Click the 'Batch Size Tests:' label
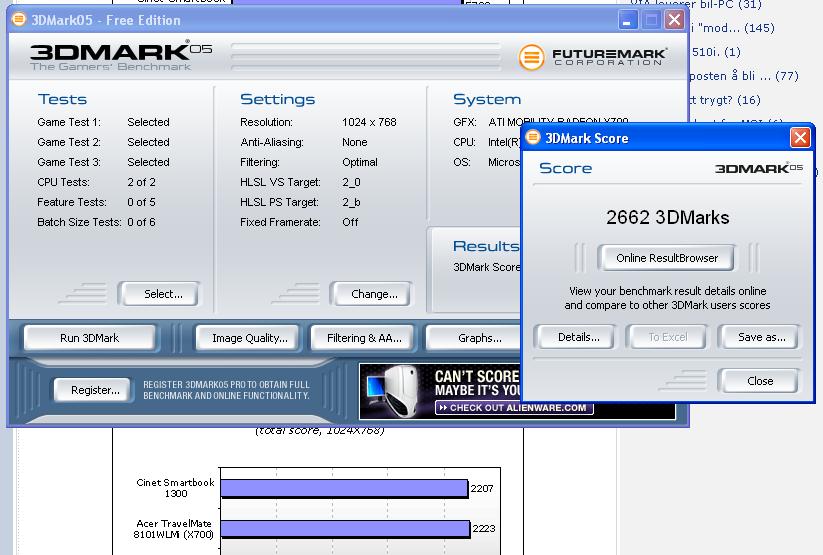823x555 pixels. 79,222
